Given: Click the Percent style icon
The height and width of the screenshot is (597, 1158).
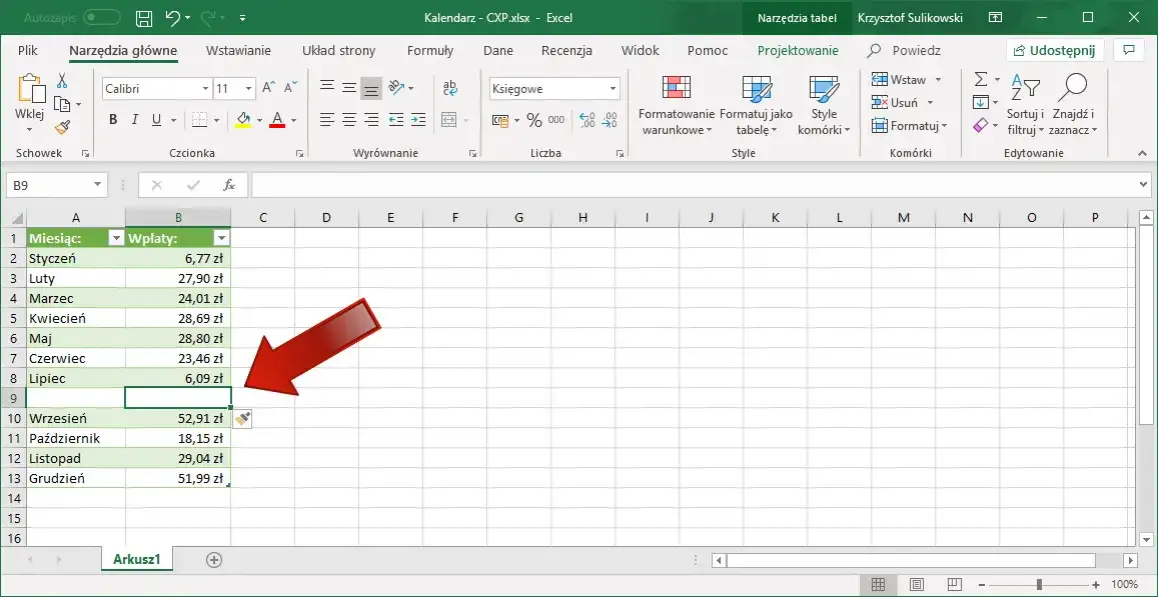Looking at the screenshot, I should click(534, 120).
